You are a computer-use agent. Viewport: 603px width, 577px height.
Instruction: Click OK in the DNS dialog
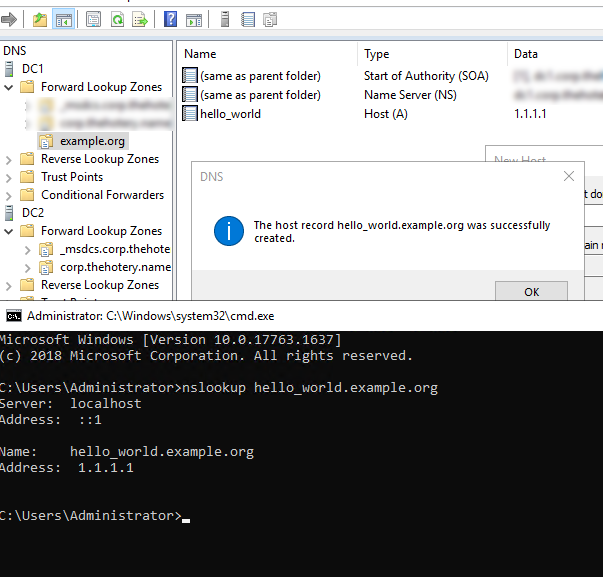coord(531,292)
